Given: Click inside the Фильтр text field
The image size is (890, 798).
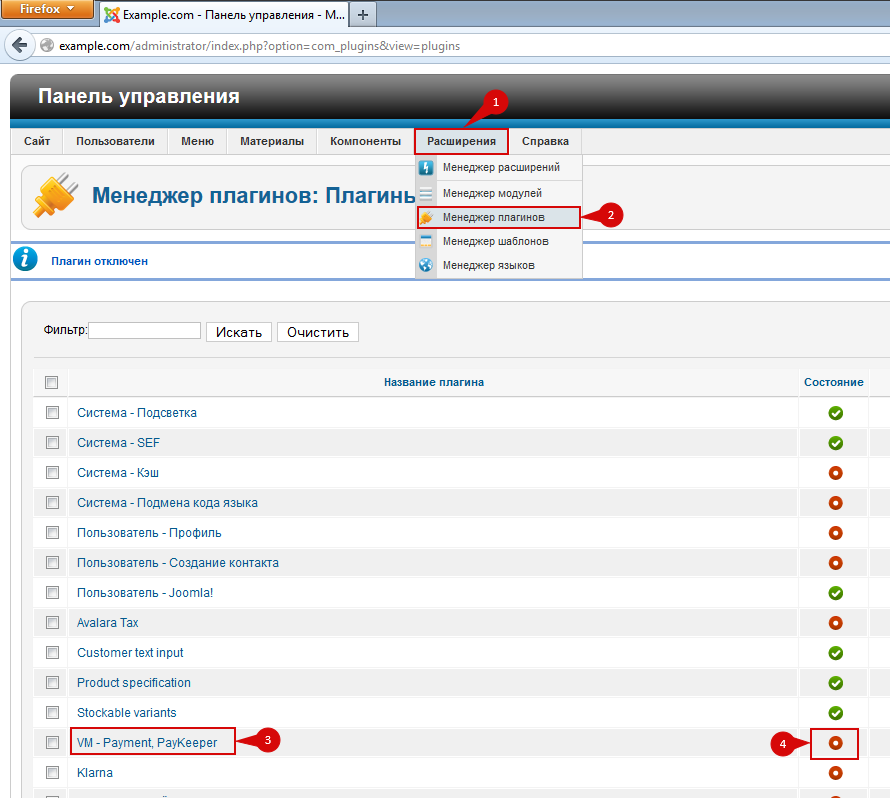Looking at the screenshot, I should (x=145, y=331).
